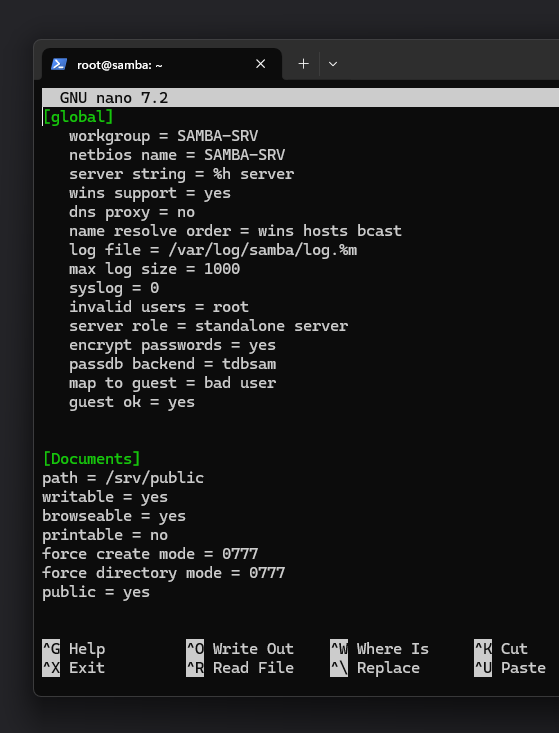Place cursor on the [Documents] section header
This screenshot has width=559, height=733.
coord(92,459)
